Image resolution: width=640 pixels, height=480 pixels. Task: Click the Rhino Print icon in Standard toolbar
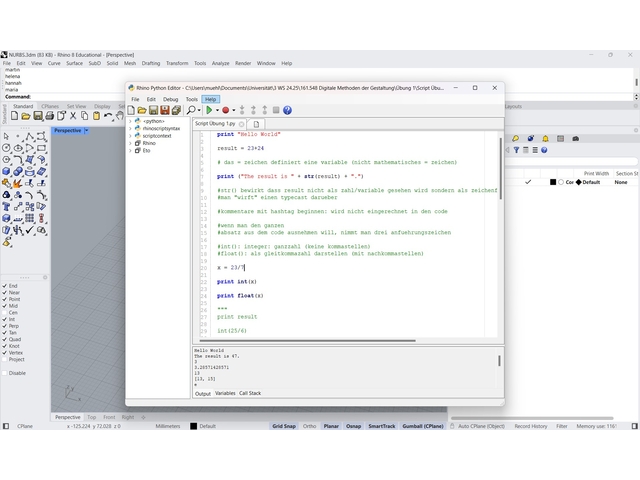(x=50, y=116)
